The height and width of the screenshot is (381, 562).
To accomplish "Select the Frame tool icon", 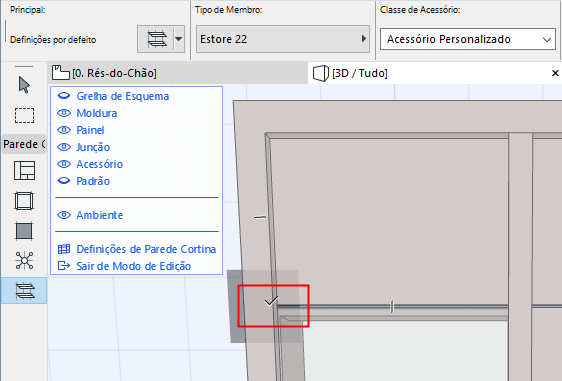I will (24, 201).
